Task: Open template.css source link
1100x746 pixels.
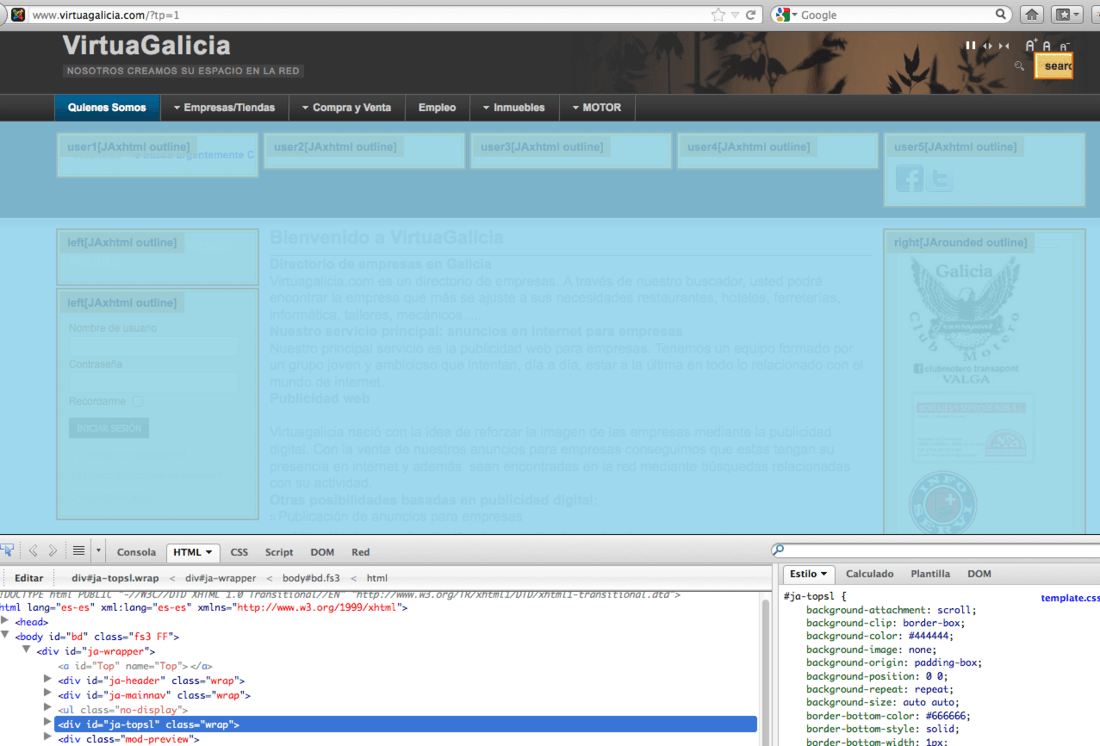Action: [x=1070, y=598]
